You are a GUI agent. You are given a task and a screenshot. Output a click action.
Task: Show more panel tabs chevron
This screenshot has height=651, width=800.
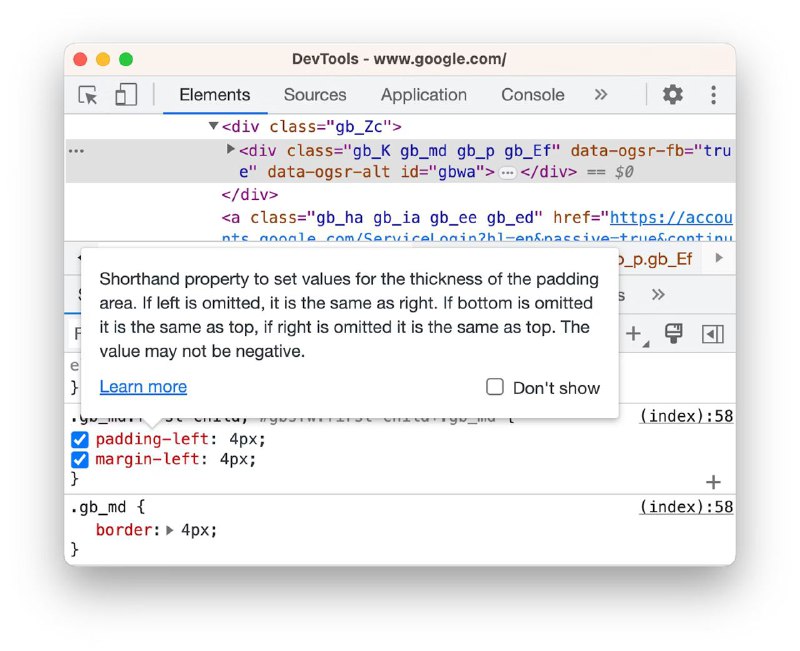coord(601,95)
